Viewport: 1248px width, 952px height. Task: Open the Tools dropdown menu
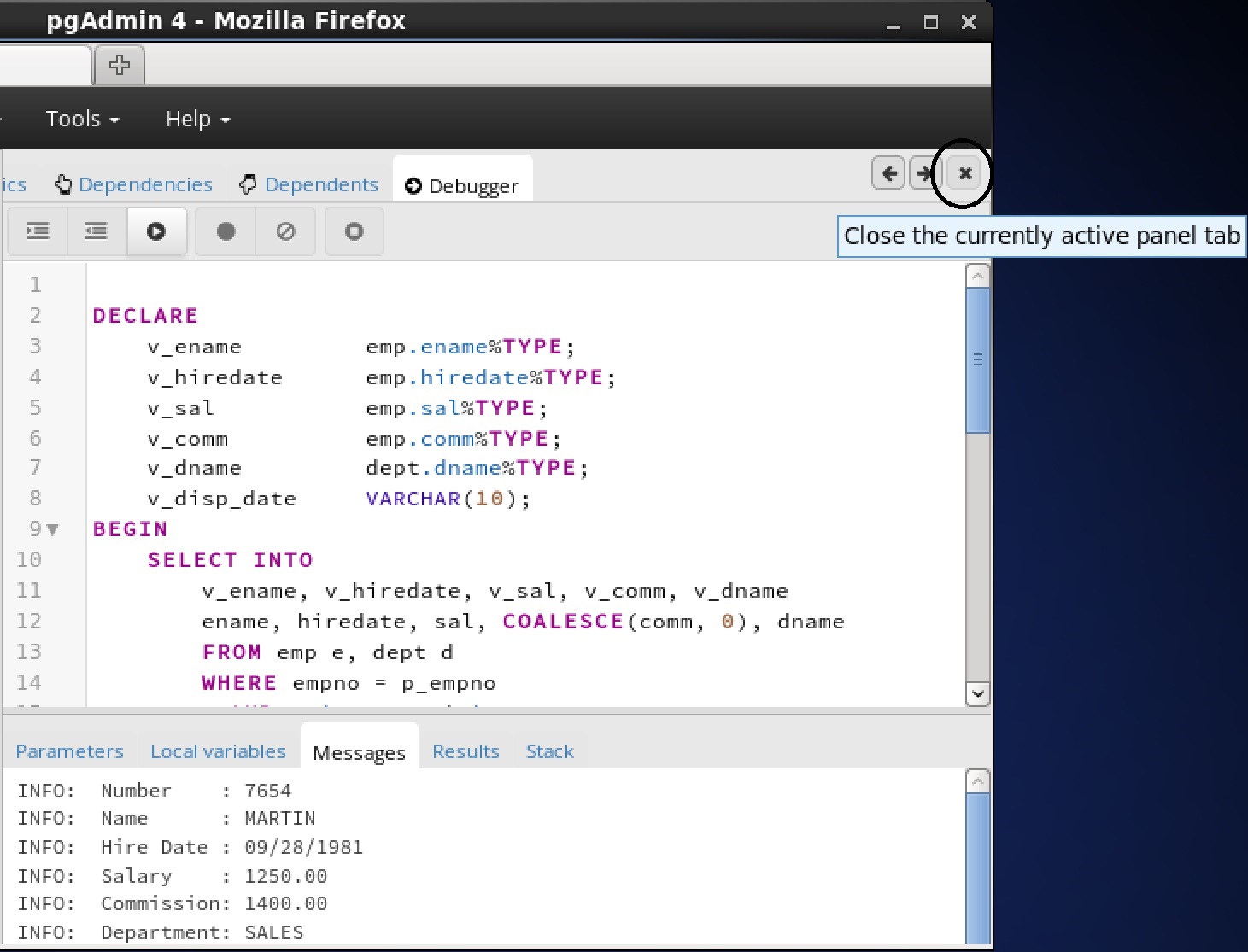(x=82, y=119)
